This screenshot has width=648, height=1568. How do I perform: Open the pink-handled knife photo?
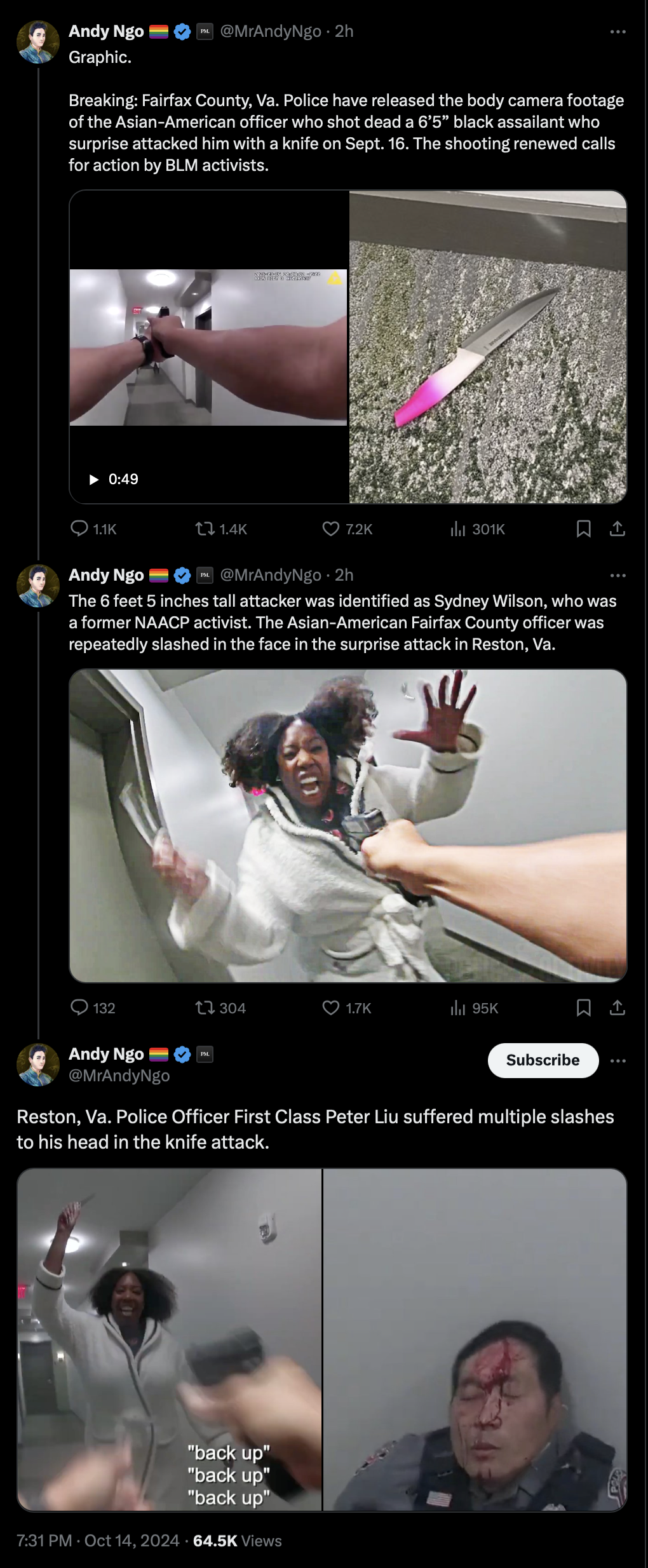point(488,347)
